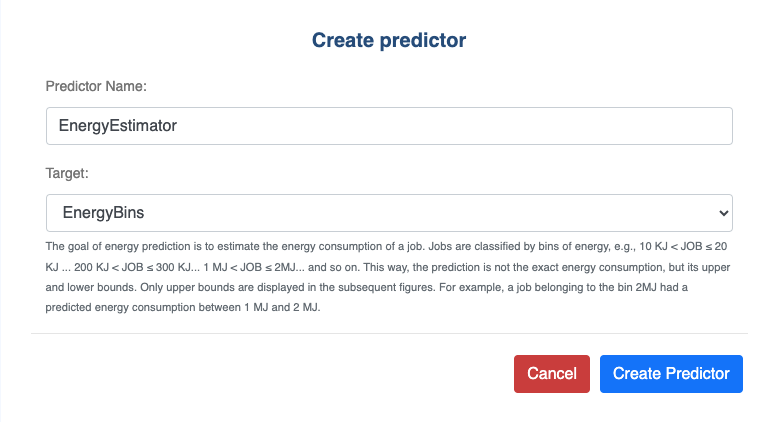Click the middle of the Target select box
This screenshot has width=778, height=422.
click(x=389, y=212)
